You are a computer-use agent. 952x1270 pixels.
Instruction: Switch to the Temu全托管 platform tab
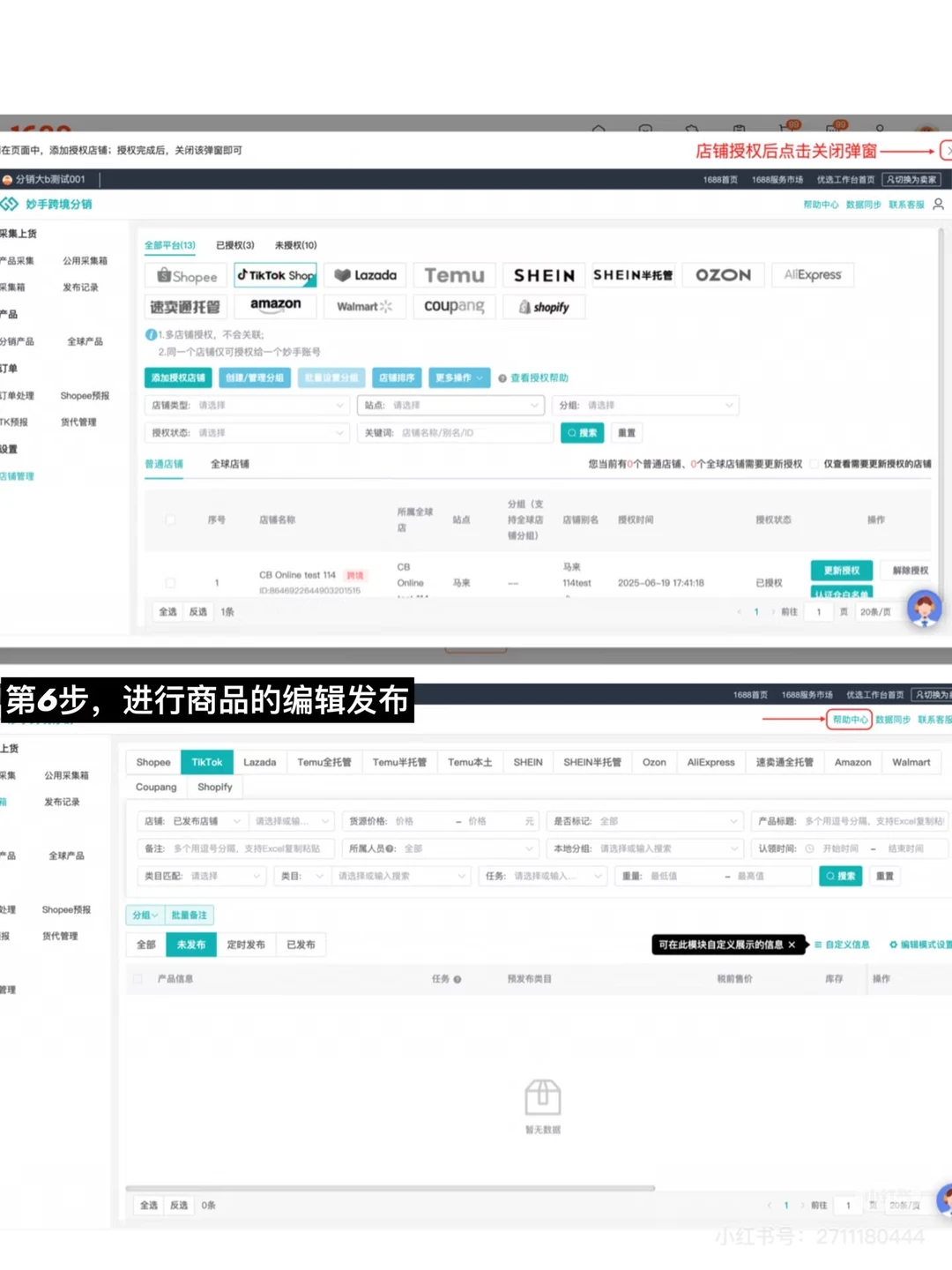324,762
